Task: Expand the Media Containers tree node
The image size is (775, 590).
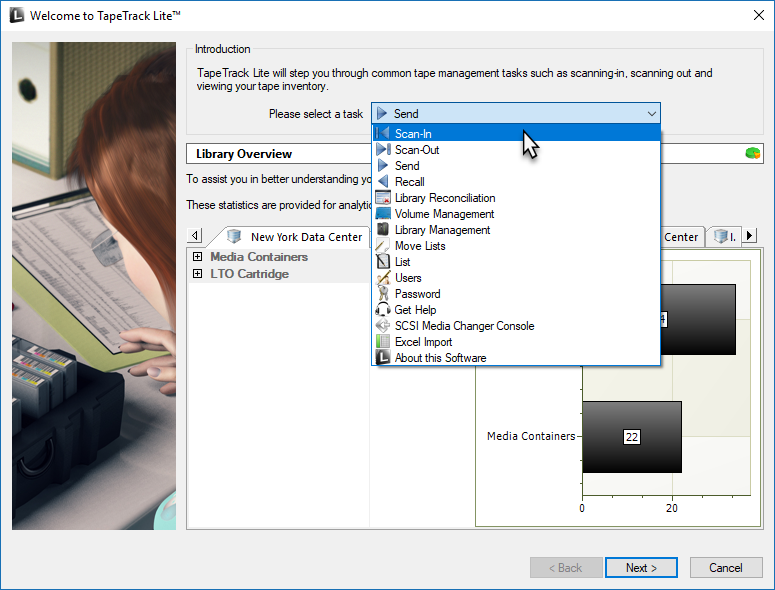Action: (197, 256)
